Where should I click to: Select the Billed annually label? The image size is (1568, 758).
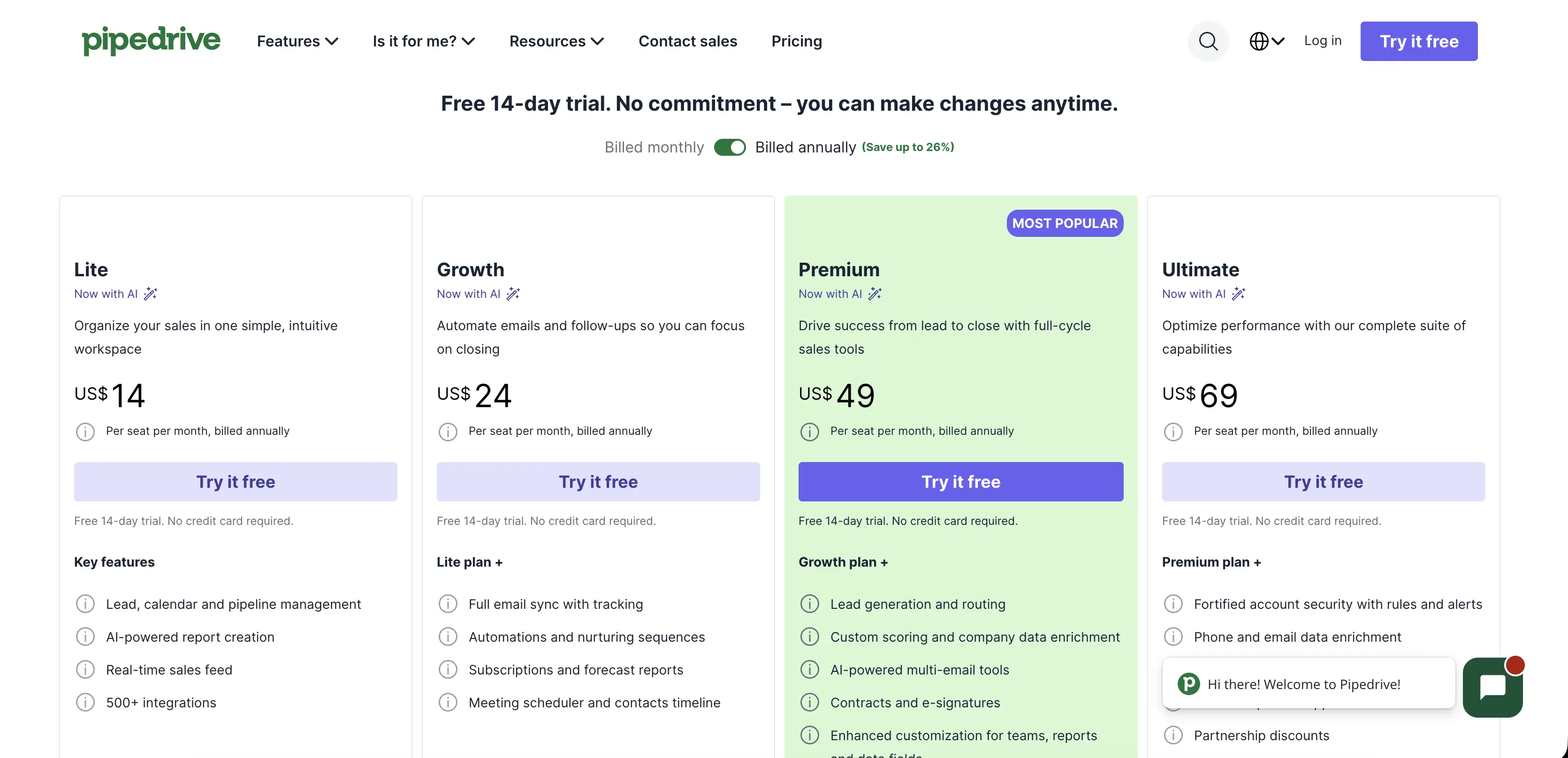coord(805,147)
